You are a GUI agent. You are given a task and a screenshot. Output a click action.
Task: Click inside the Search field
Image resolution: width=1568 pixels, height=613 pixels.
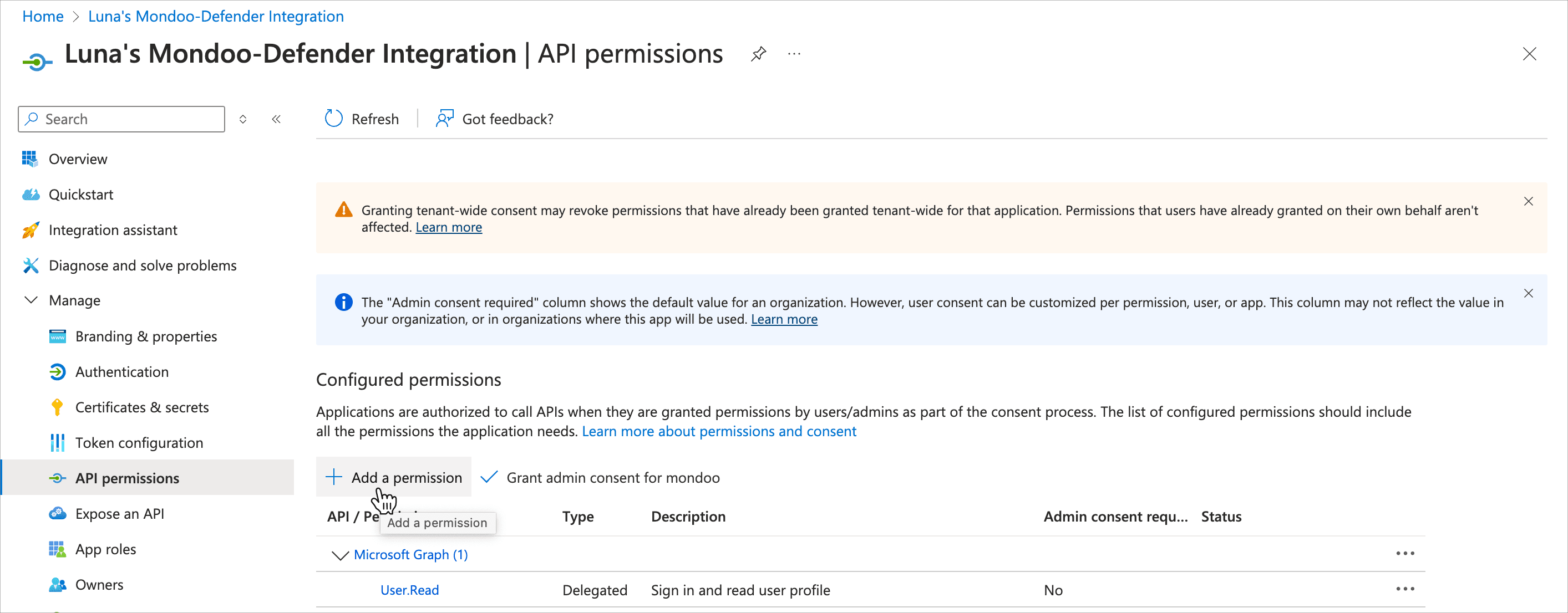coord(120,119)
